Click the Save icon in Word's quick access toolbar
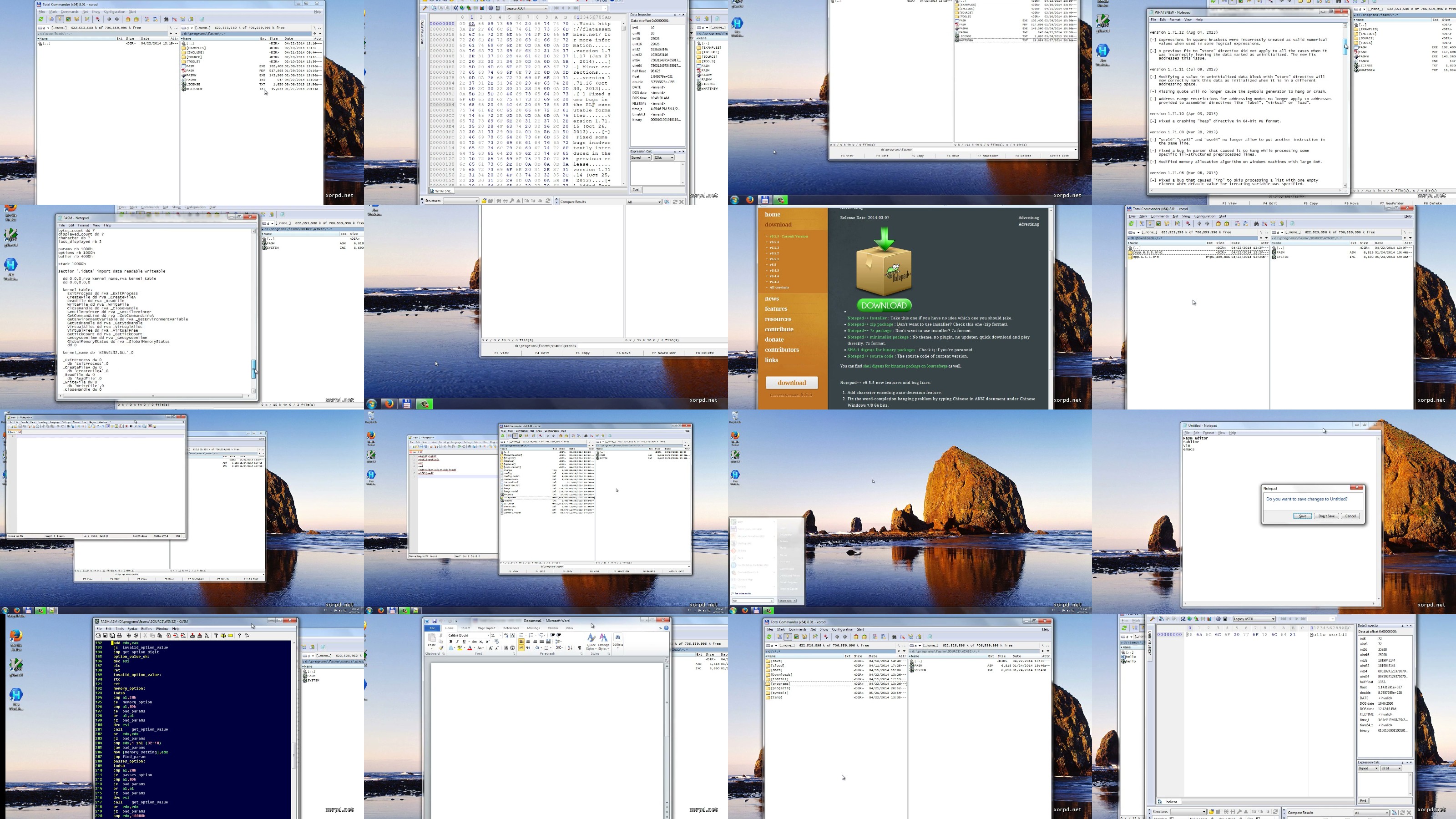The image size is (1456, 819). tap(435, 621)
